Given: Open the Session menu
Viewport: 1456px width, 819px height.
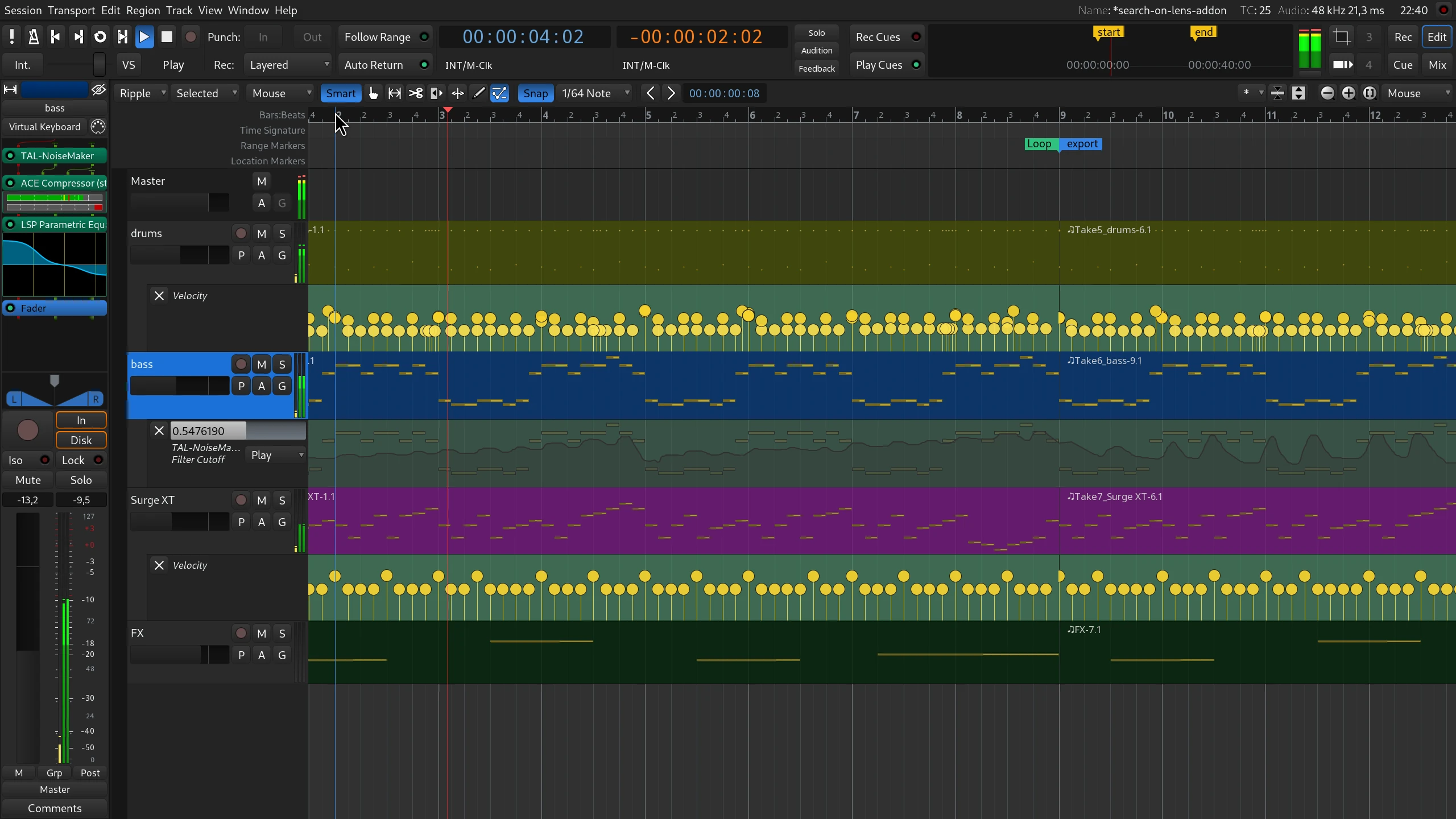Looking at the screenshot, I should [23, 10].
